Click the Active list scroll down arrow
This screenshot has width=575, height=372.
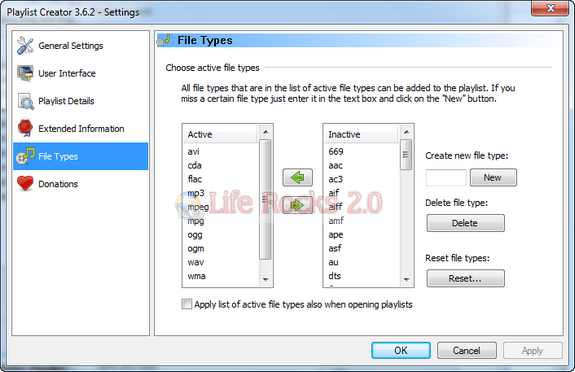click(265, 280)
